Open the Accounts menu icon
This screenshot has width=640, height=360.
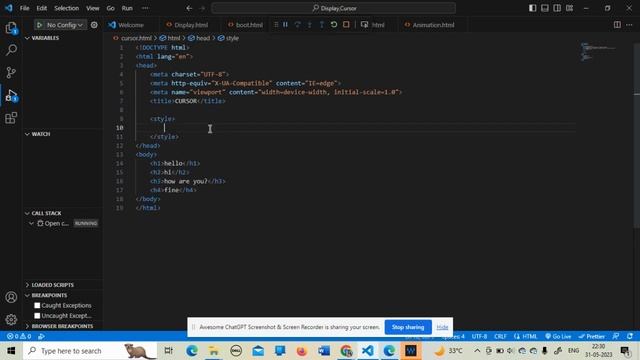click(11, 297)
